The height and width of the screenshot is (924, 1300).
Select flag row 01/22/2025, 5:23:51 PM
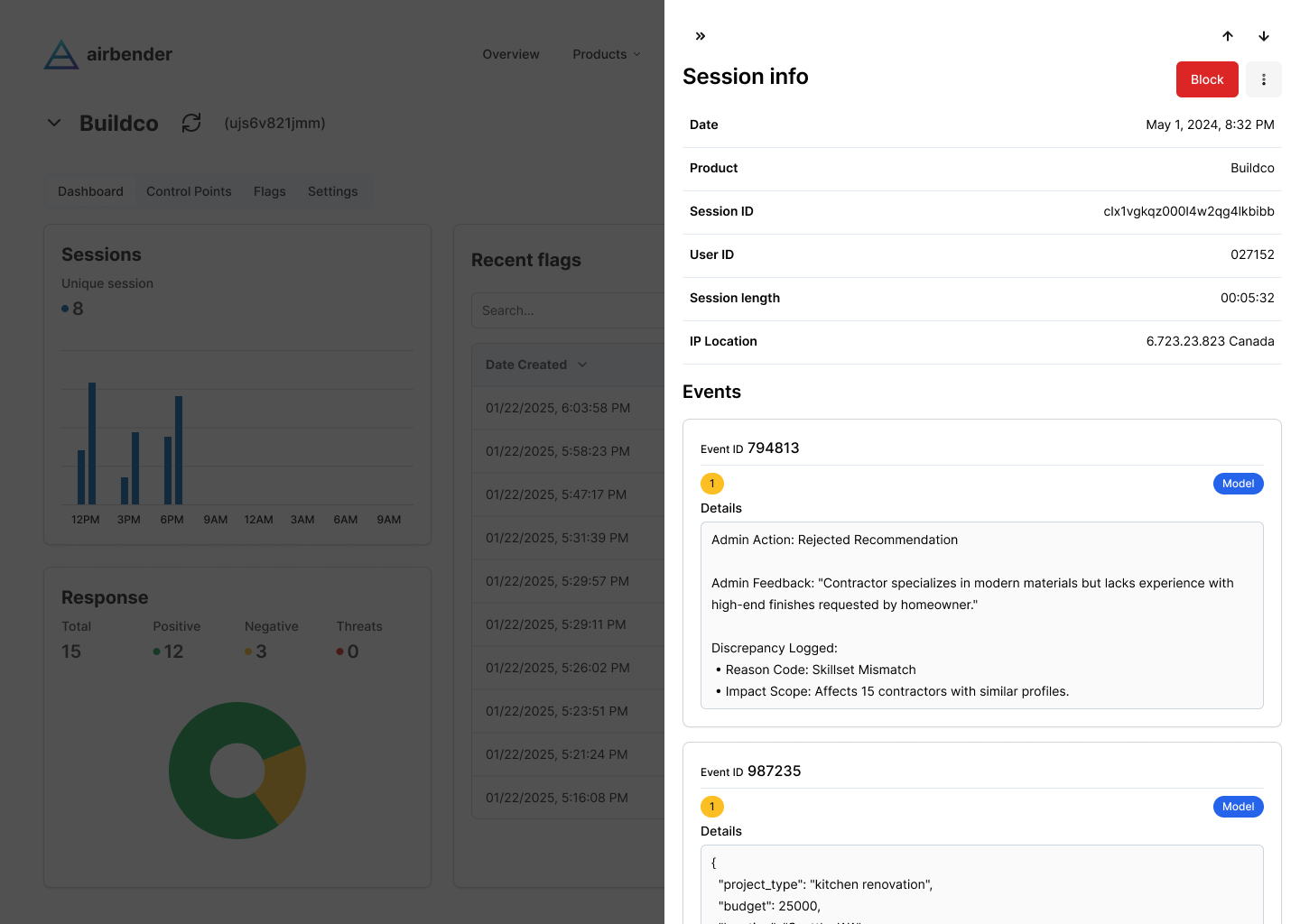click(x=568, y=711)
